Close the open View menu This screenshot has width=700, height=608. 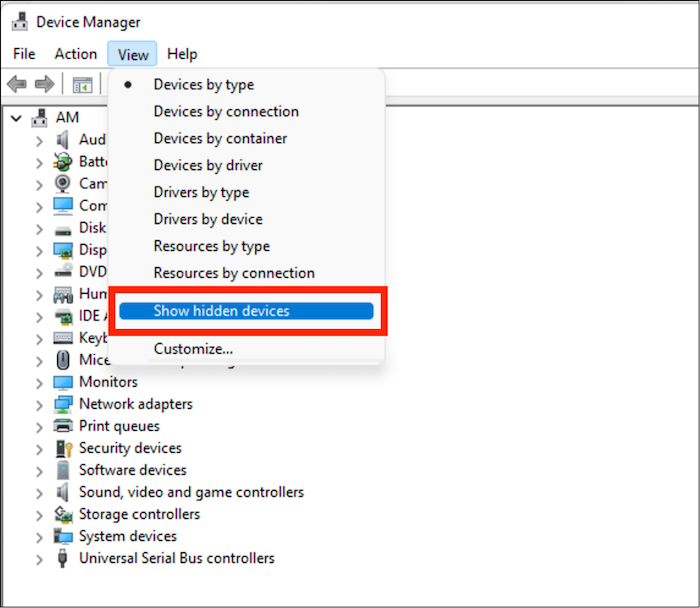point(132,54)
